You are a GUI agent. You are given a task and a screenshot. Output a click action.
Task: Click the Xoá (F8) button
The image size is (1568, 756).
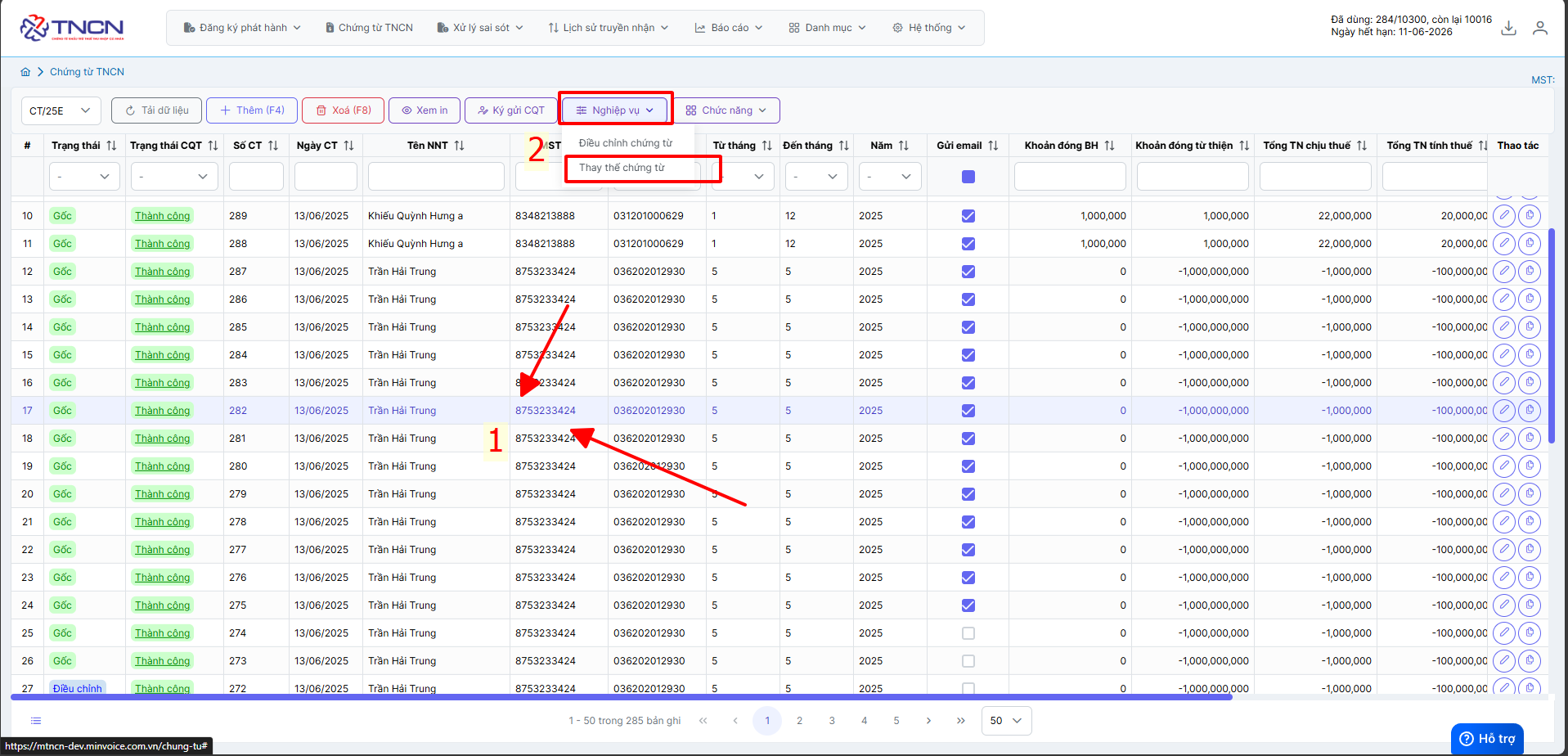344,110
